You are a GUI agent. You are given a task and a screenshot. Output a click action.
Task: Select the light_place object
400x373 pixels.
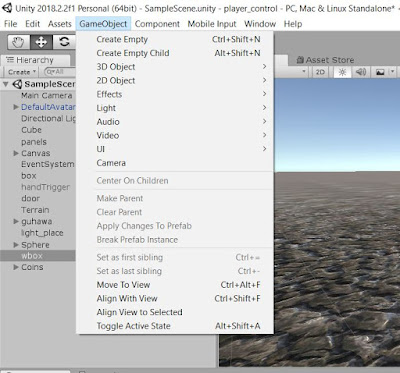point(42,233)
